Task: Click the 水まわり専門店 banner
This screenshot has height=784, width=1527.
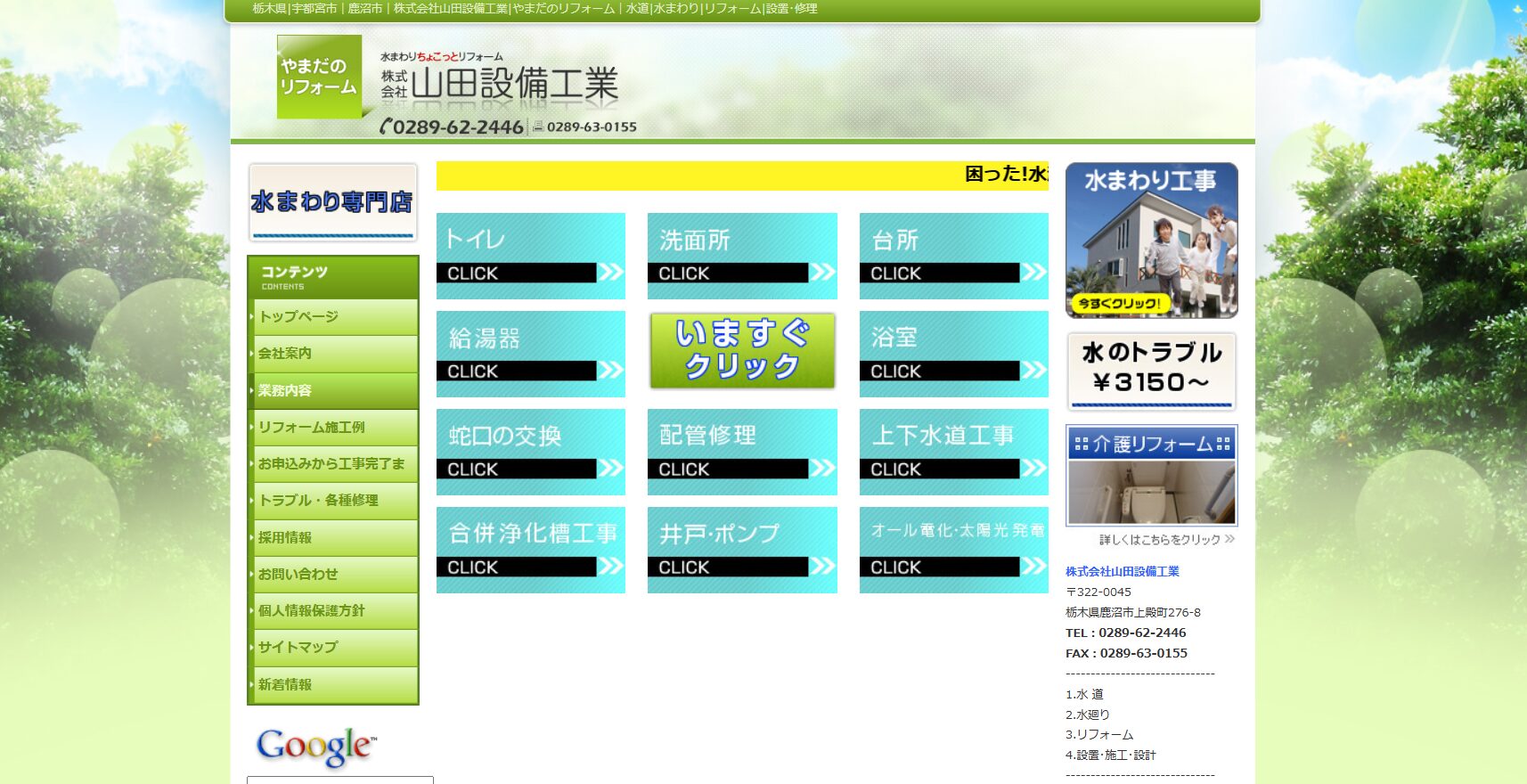Action: tap(332, 202)
